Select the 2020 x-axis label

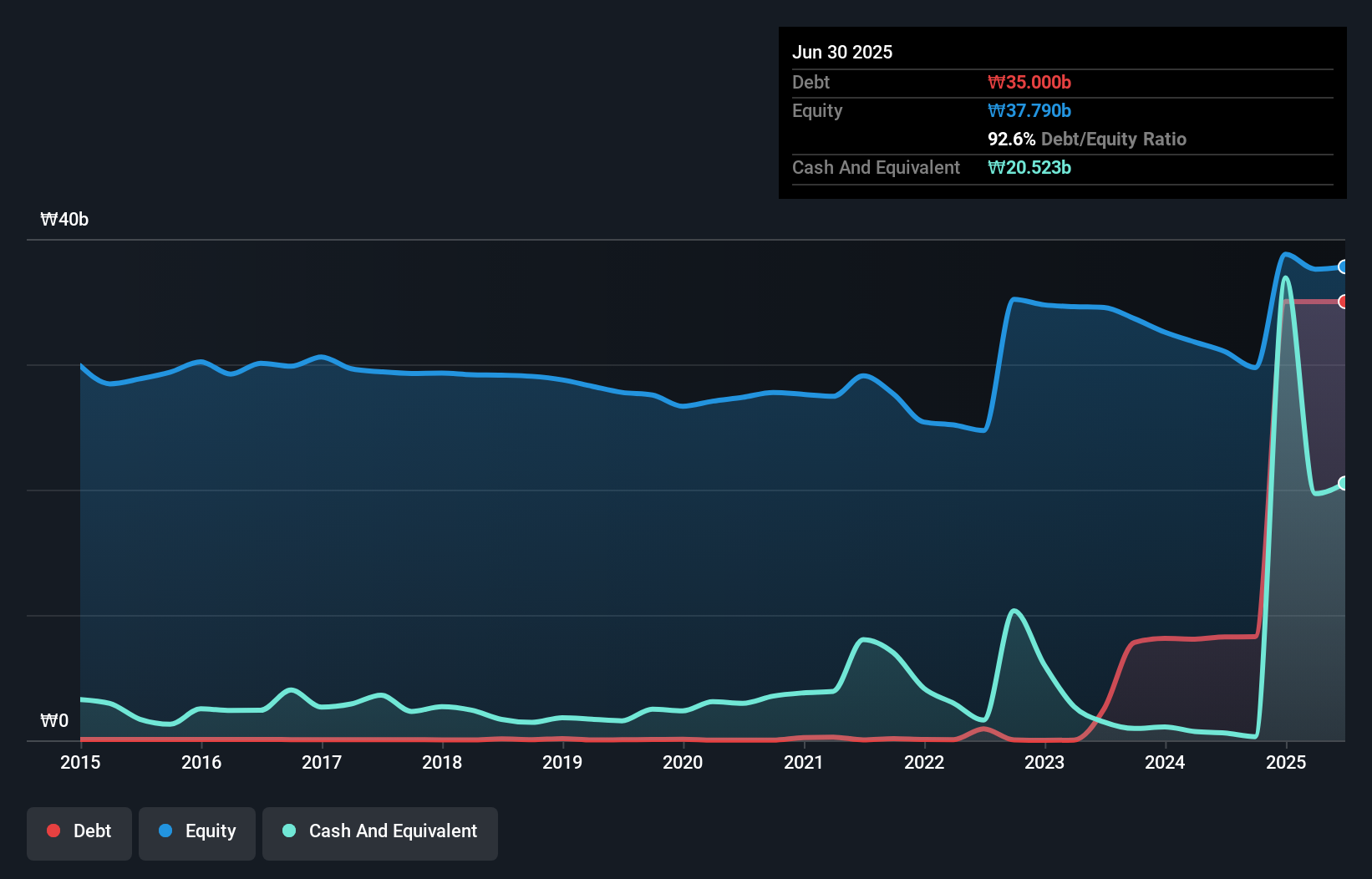[x=683, y=762]
